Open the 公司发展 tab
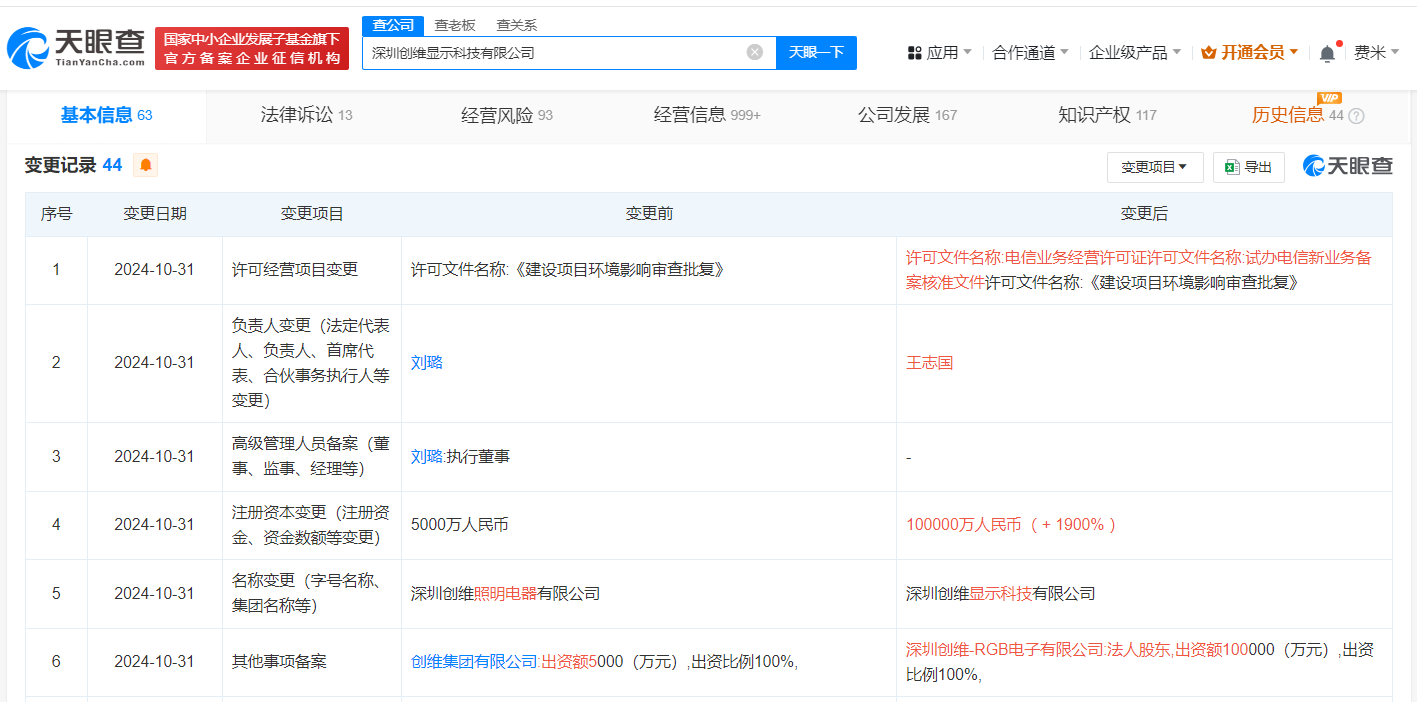Viewport: 1417px width, 702px height. [x=907, y=115]
